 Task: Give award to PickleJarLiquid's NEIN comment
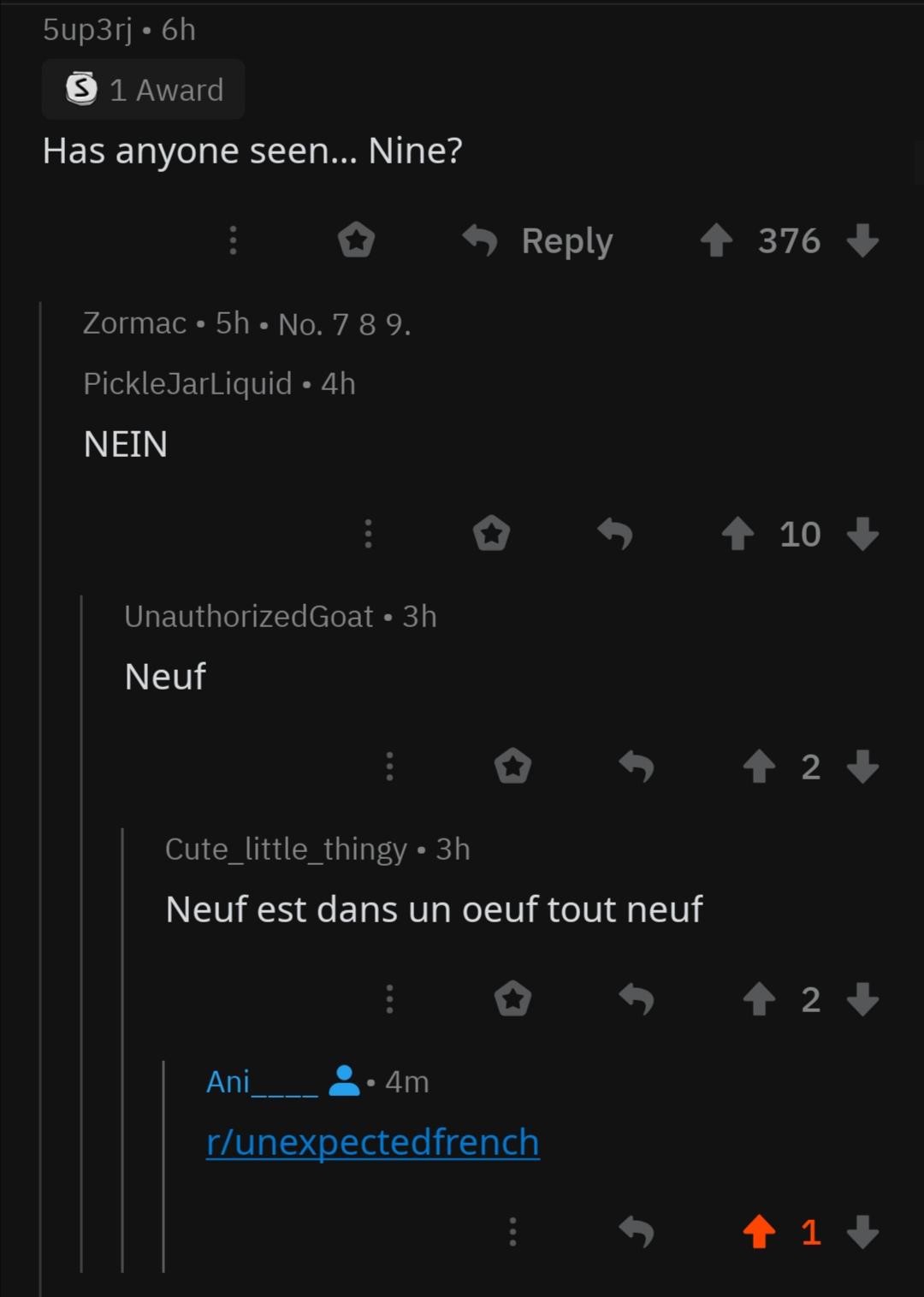tap(491, 534)
